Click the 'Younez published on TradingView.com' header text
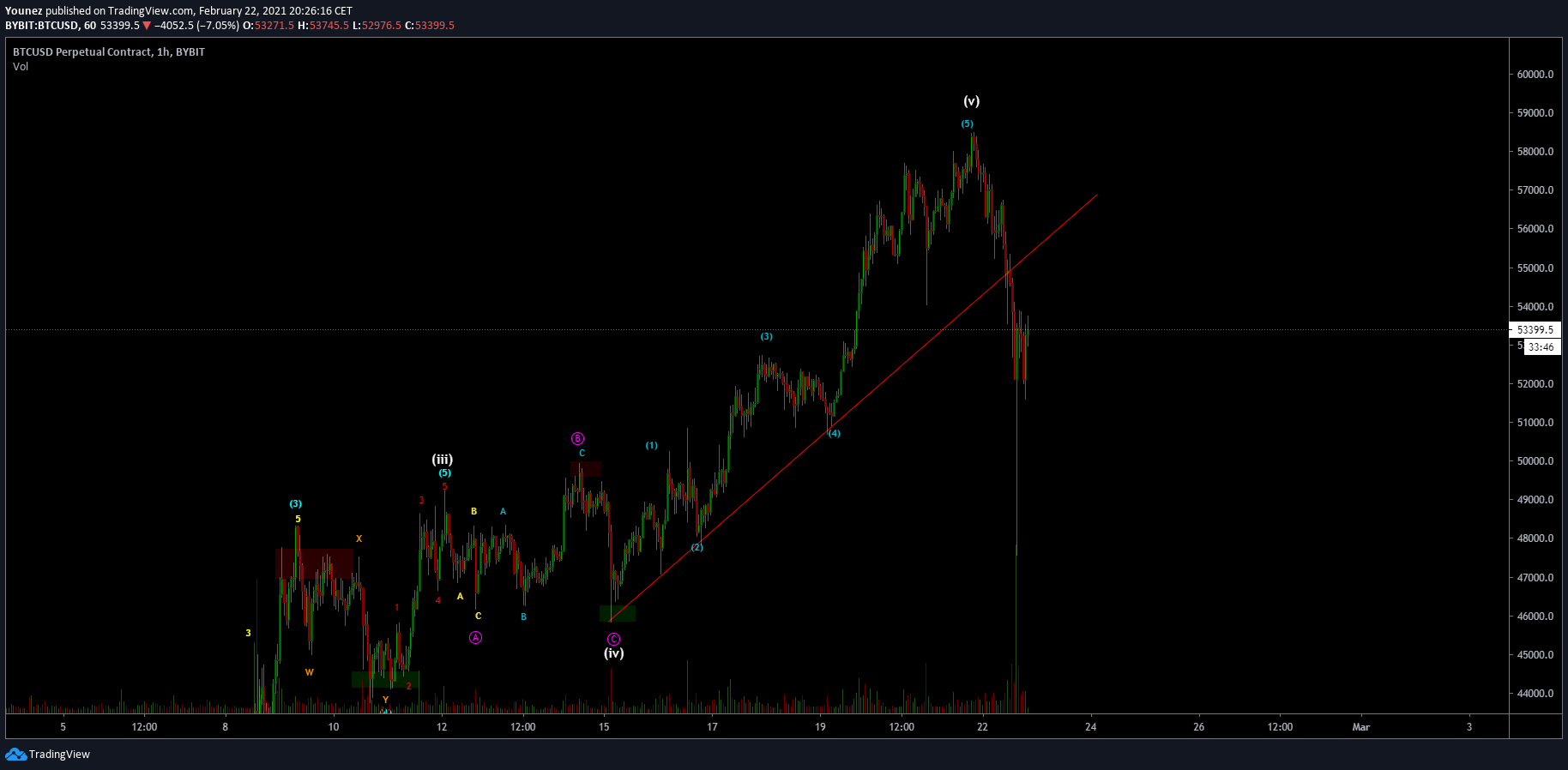Image resolution: width=1568 pixels, height=770 pixels. (99, 11)
